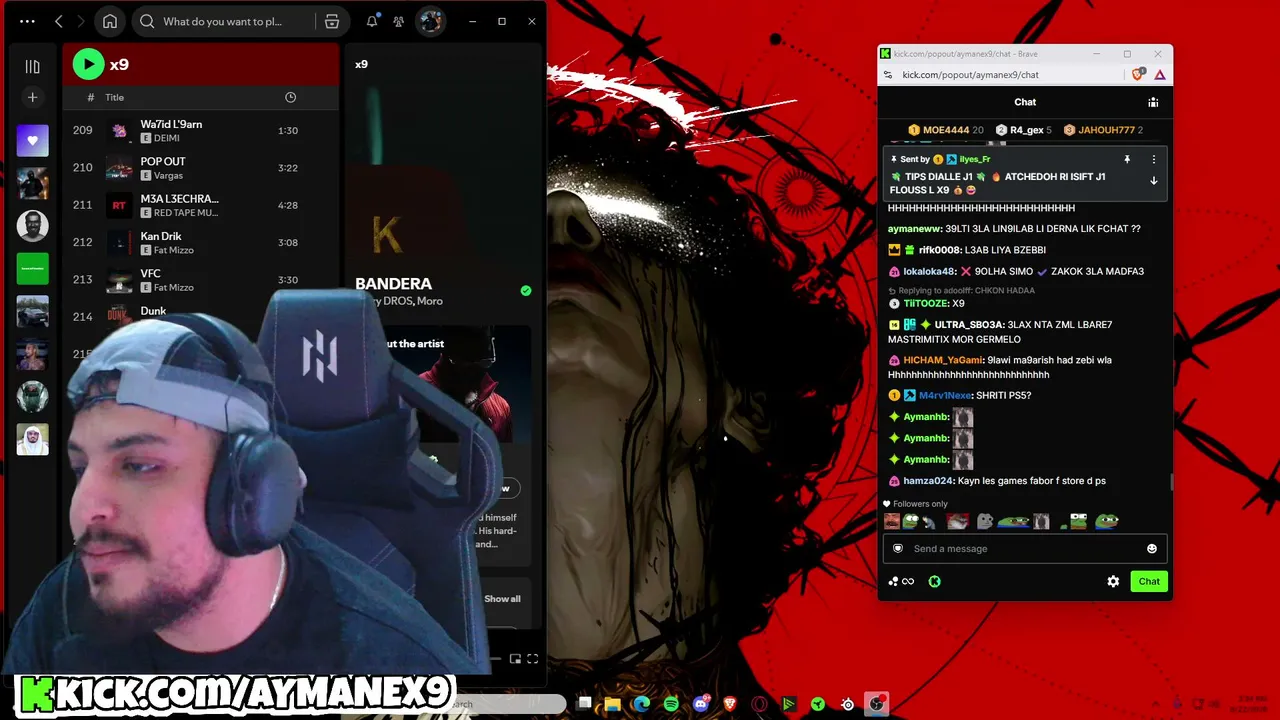Open the green Kick icon below chat input
Screen dimensions: 1280x720
coord(934,581)
